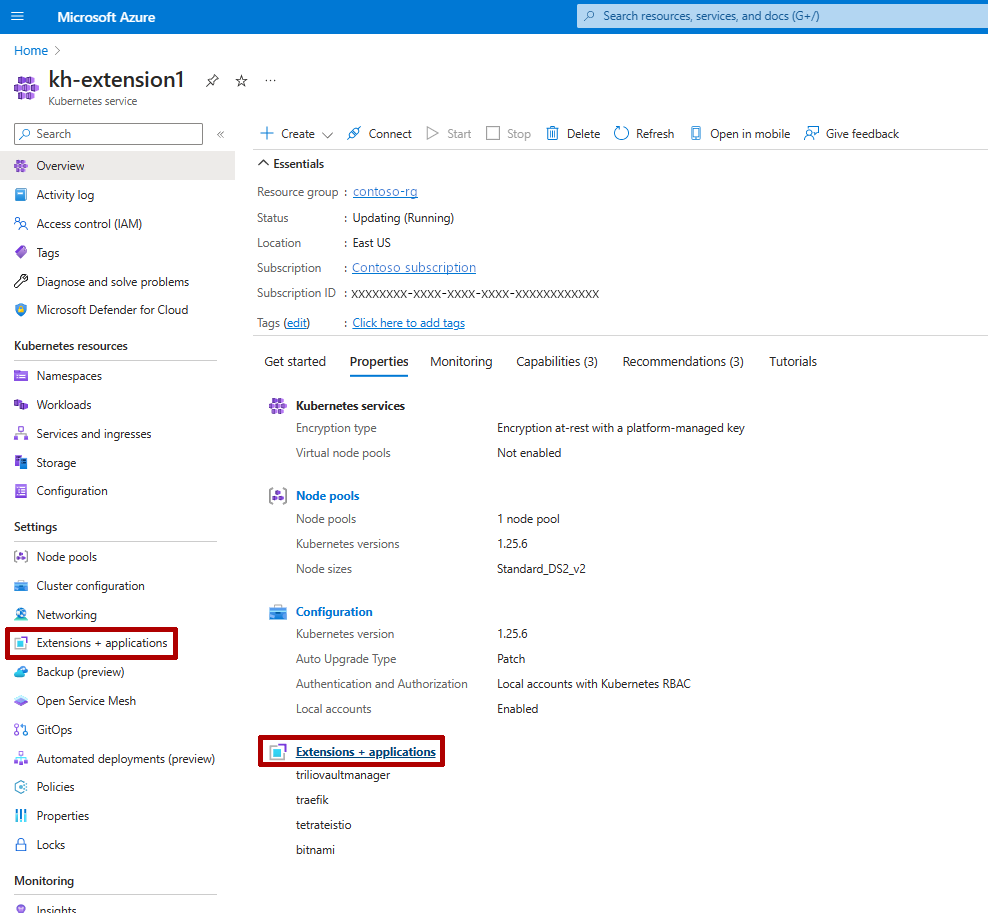This screenshot has height=913, width=988.
Task: Switch to the Monitoring tab
Action: [461, 361]
